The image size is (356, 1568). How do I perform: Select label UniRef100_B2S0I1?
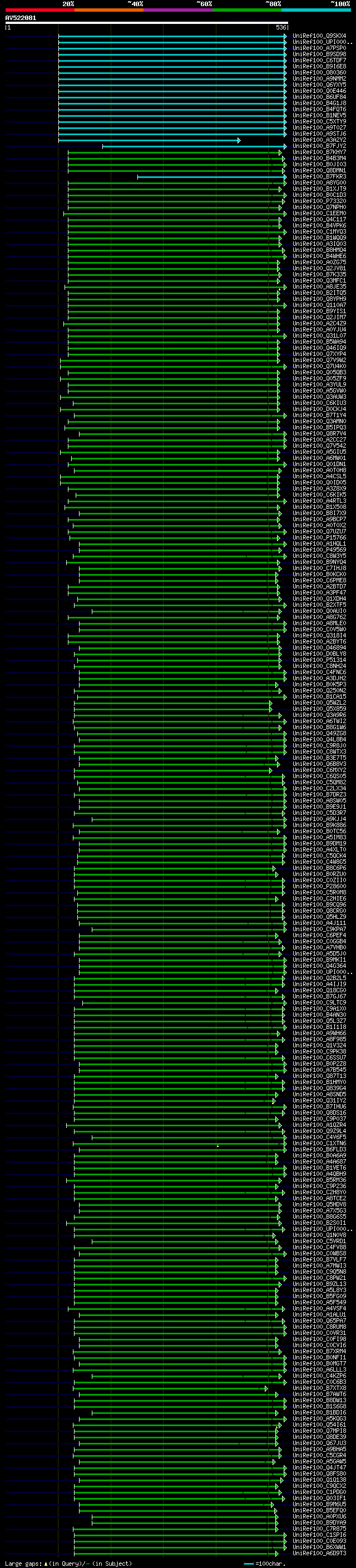tap(319, 1223)
